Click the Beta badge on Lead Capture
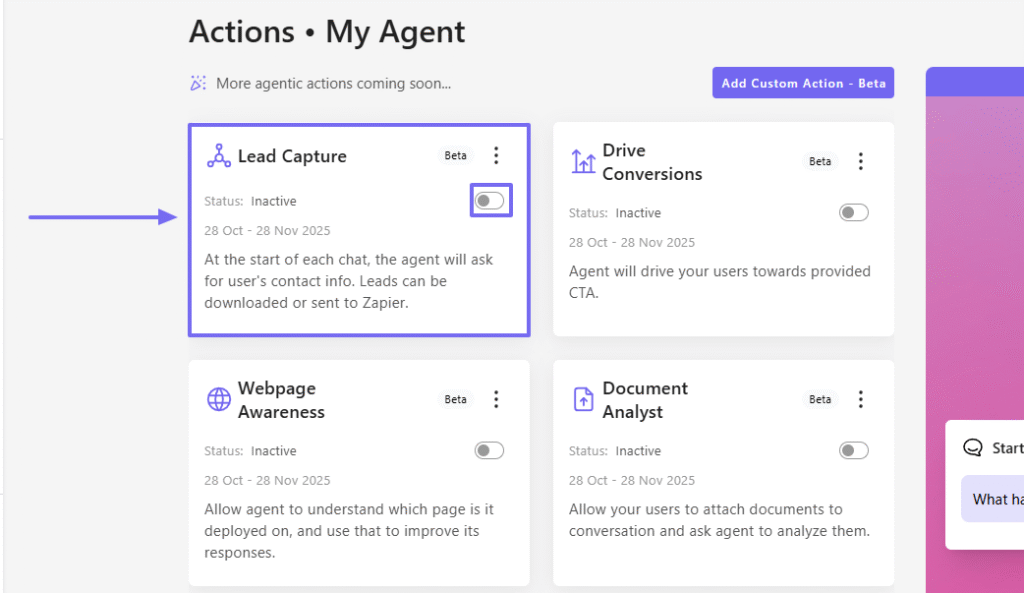 (x=456, y=155)
